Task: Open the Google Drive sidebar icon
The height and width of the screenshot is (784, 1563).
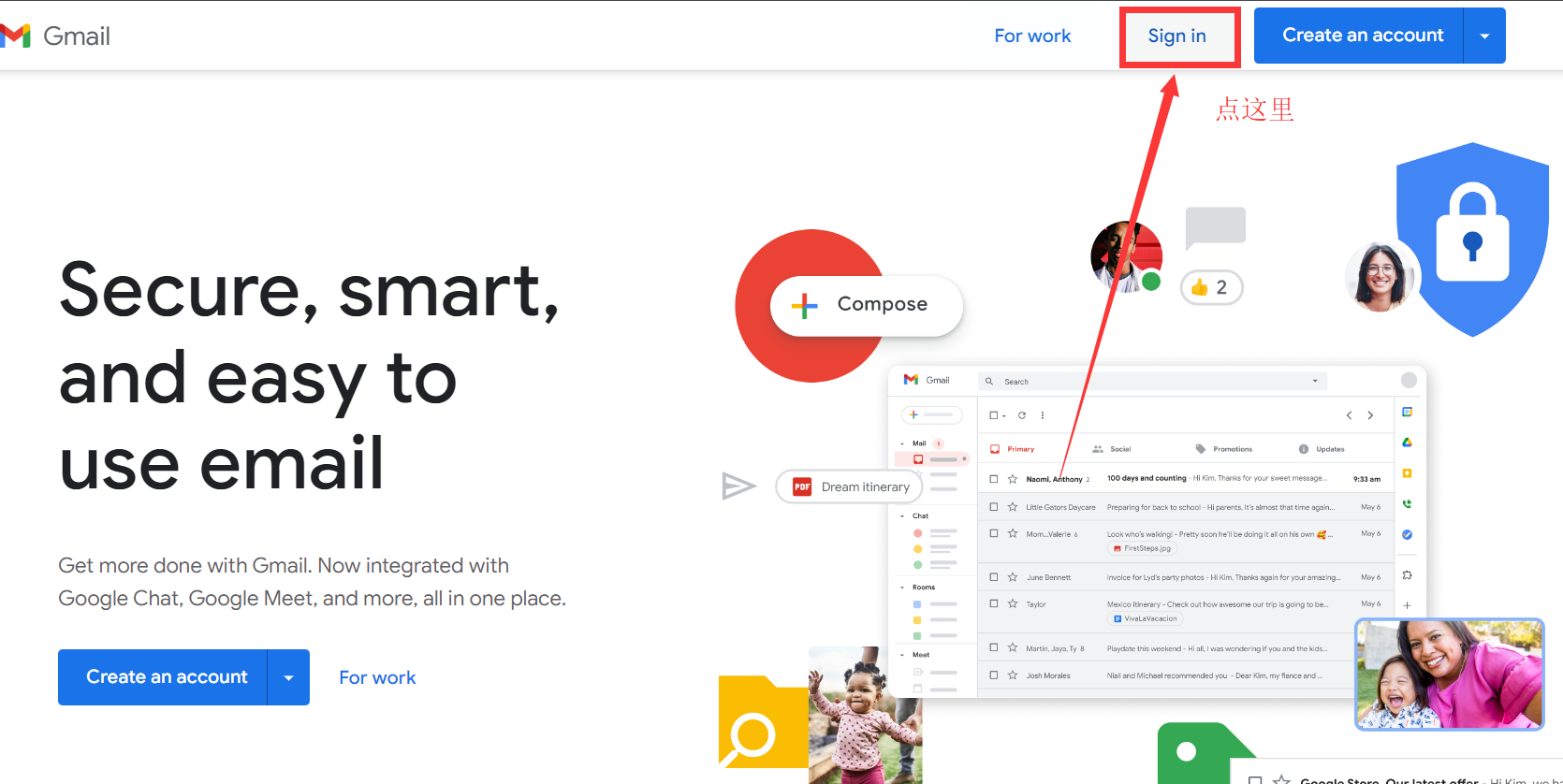Action: tap(1407, 443)
